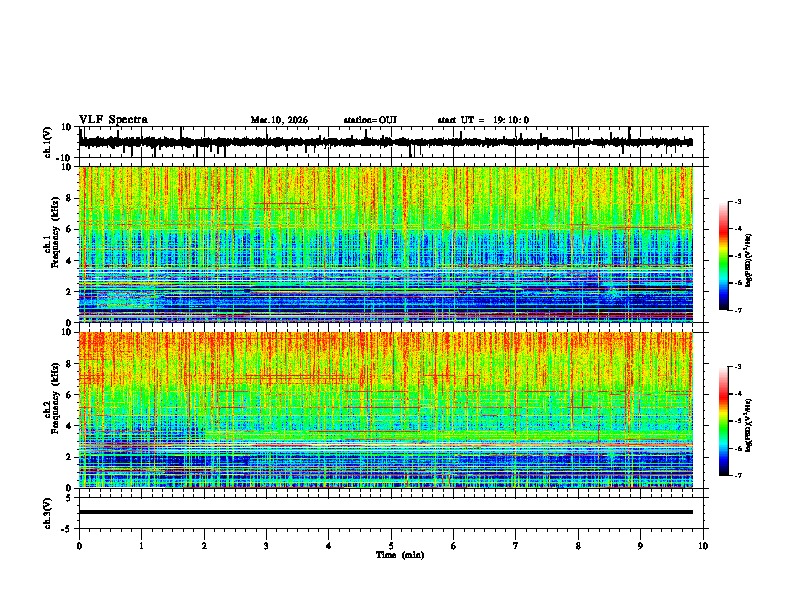The image size is (792, 612).
Task: Click the ch.1 "Frequency (kHz)" axis label
Action: point(55,232)
